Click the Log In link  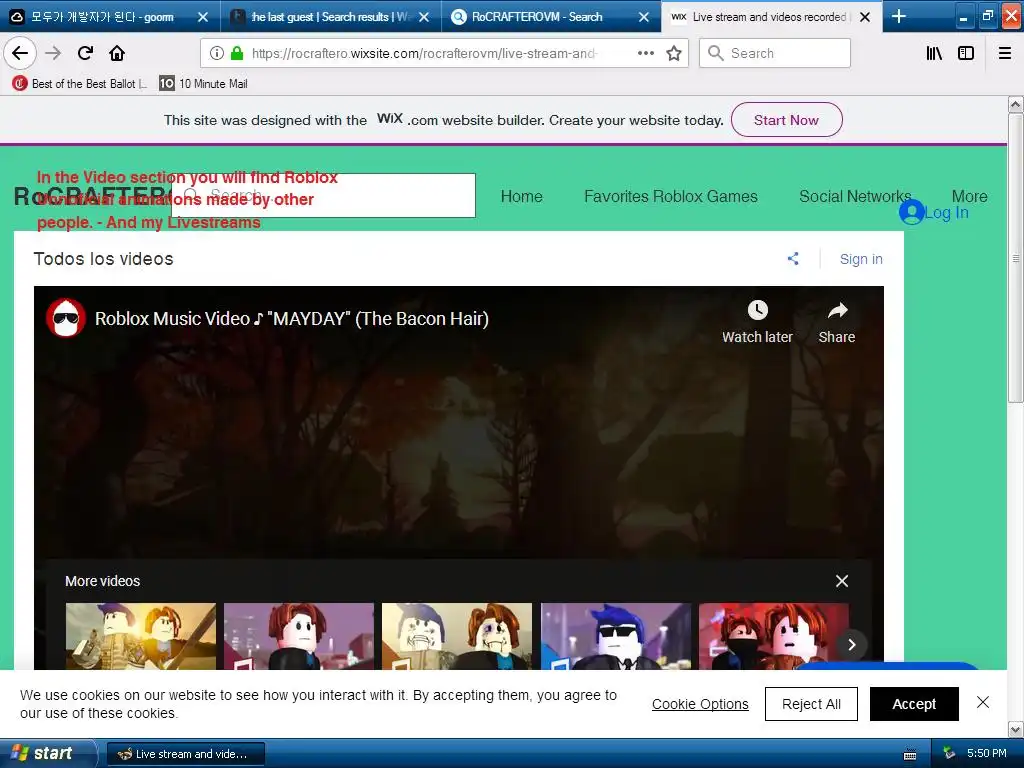coord(947,212)
